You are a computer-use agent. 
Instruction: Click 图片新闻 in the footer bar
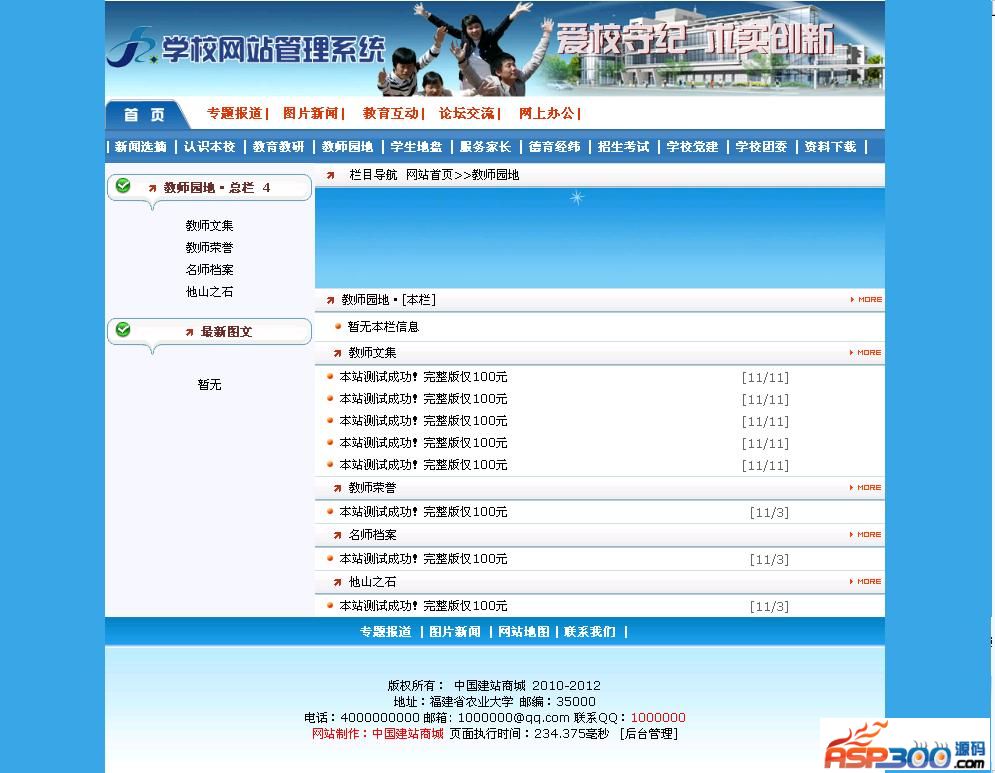click(x=455, y=631)
